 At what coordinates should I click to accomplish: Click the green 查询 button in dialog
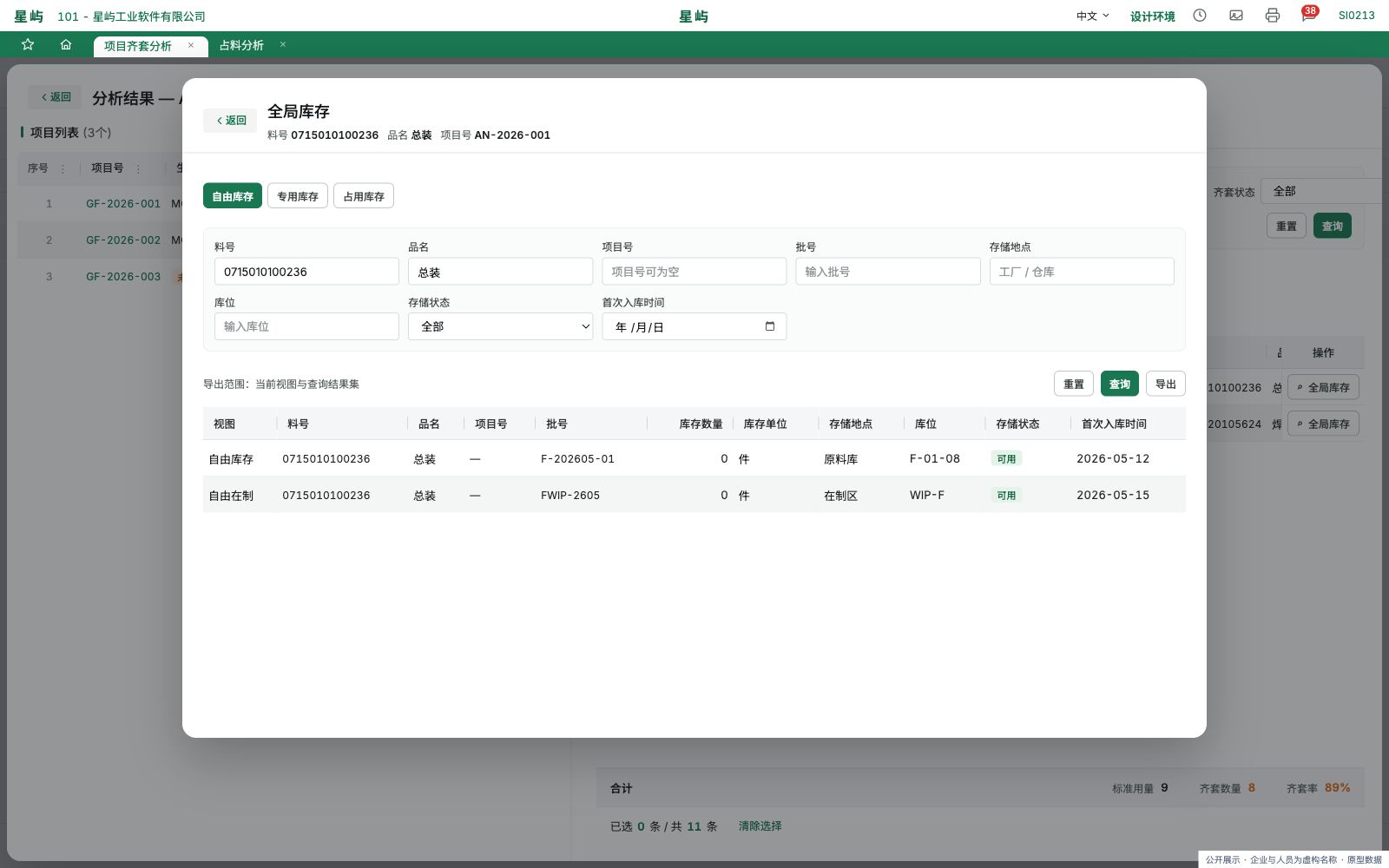[x=1120, y=384]
